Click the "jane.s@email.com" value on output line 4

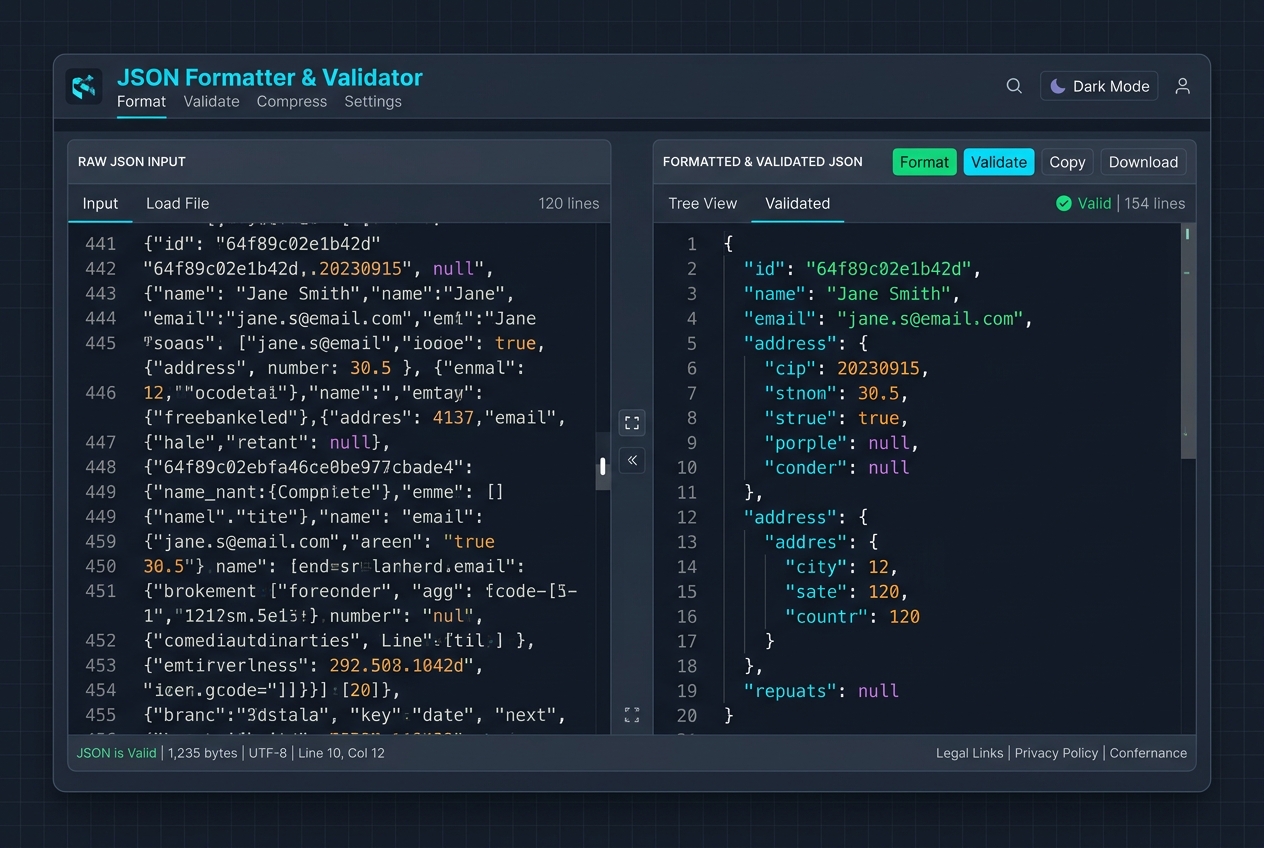[x=929, y=319]
